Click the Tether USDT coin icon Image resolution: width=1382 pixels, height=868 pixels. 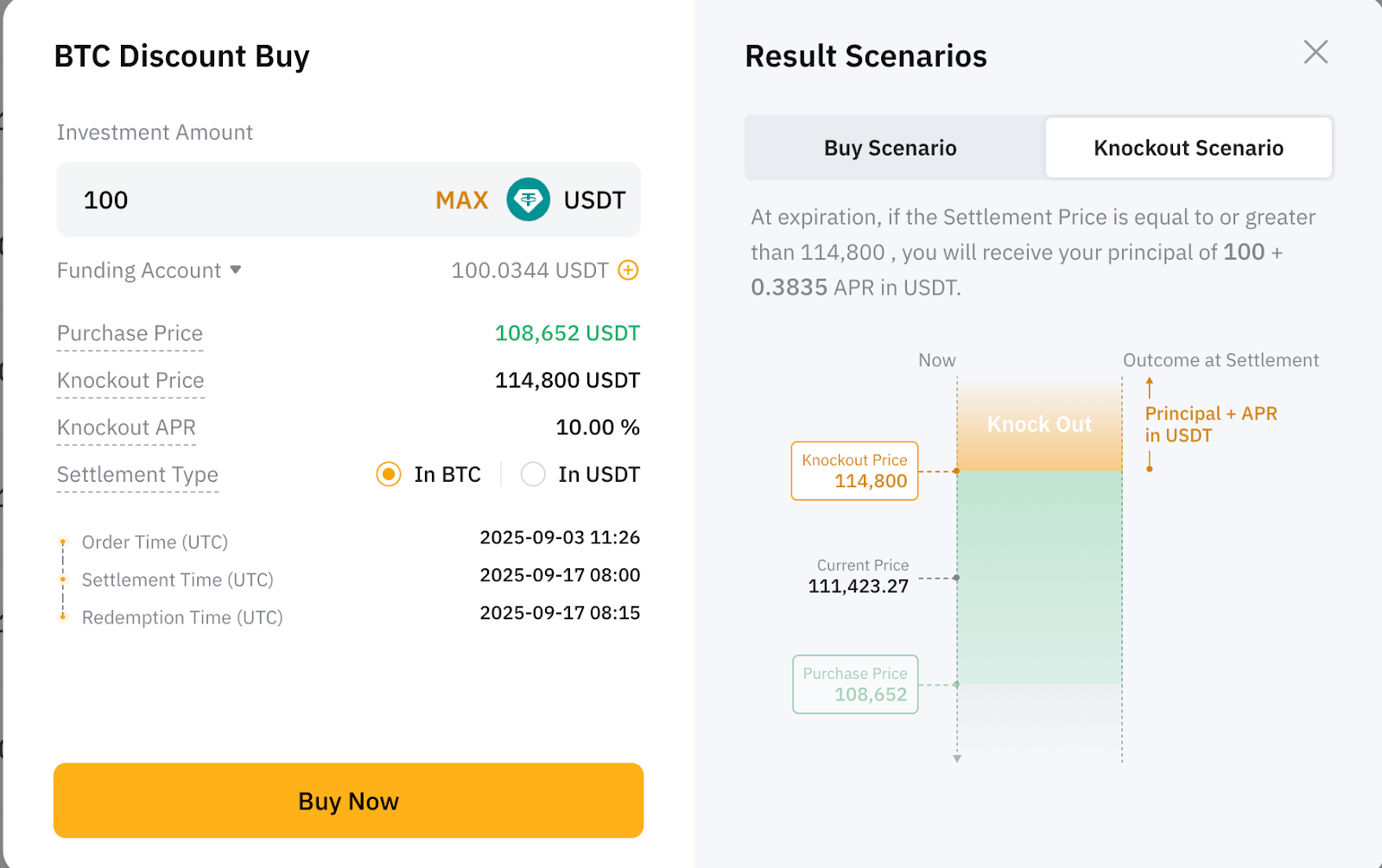tap(528, 200)
